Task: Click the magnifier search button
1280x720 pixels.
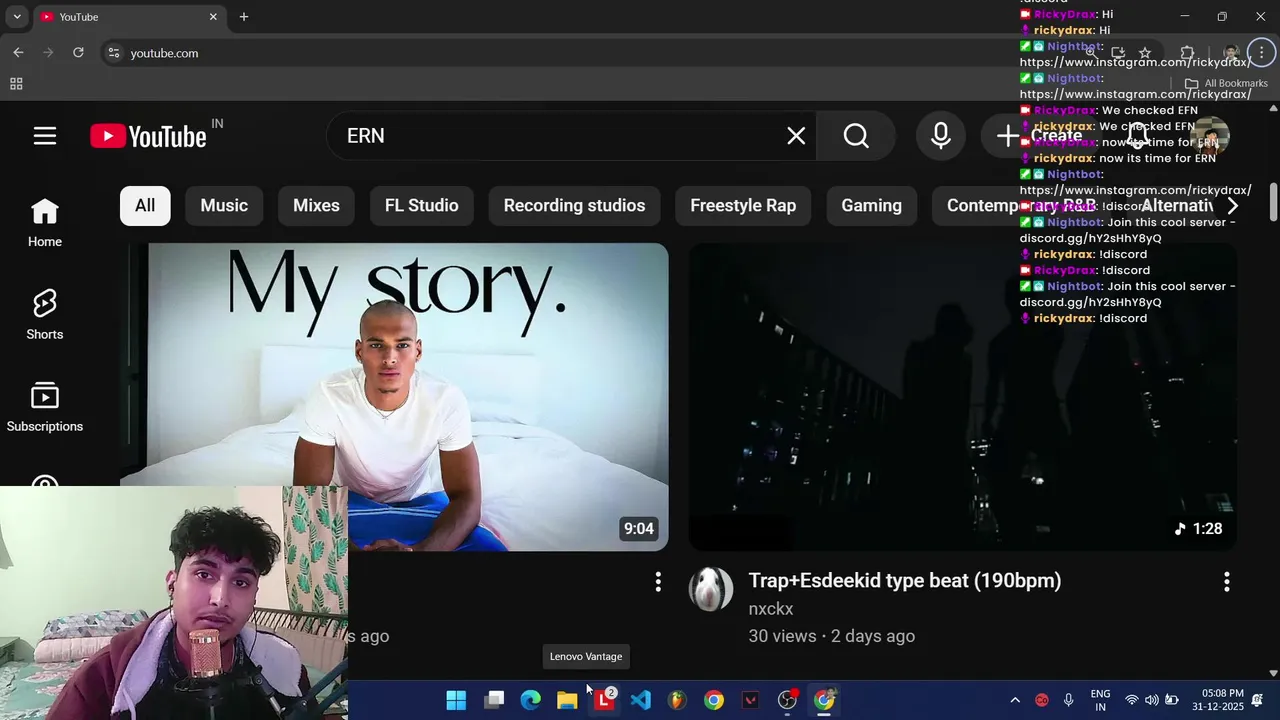Action: (x=856, y=136)
